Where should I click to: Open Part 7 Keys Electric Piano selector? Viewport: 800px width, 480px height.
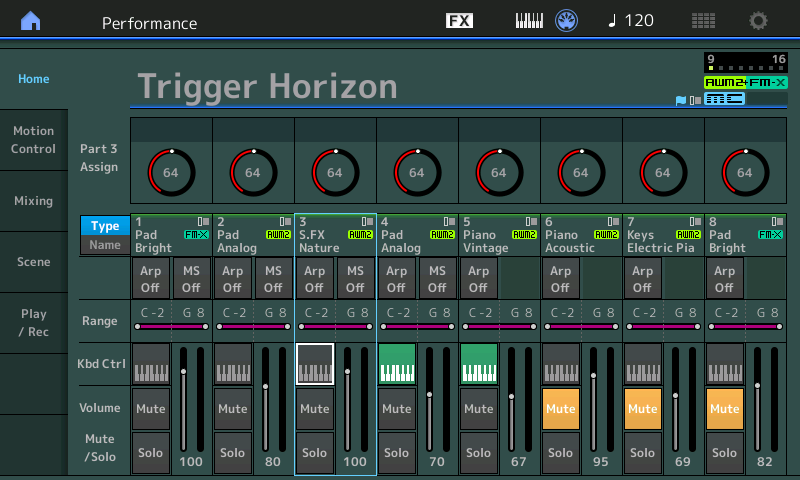[663, 234]
